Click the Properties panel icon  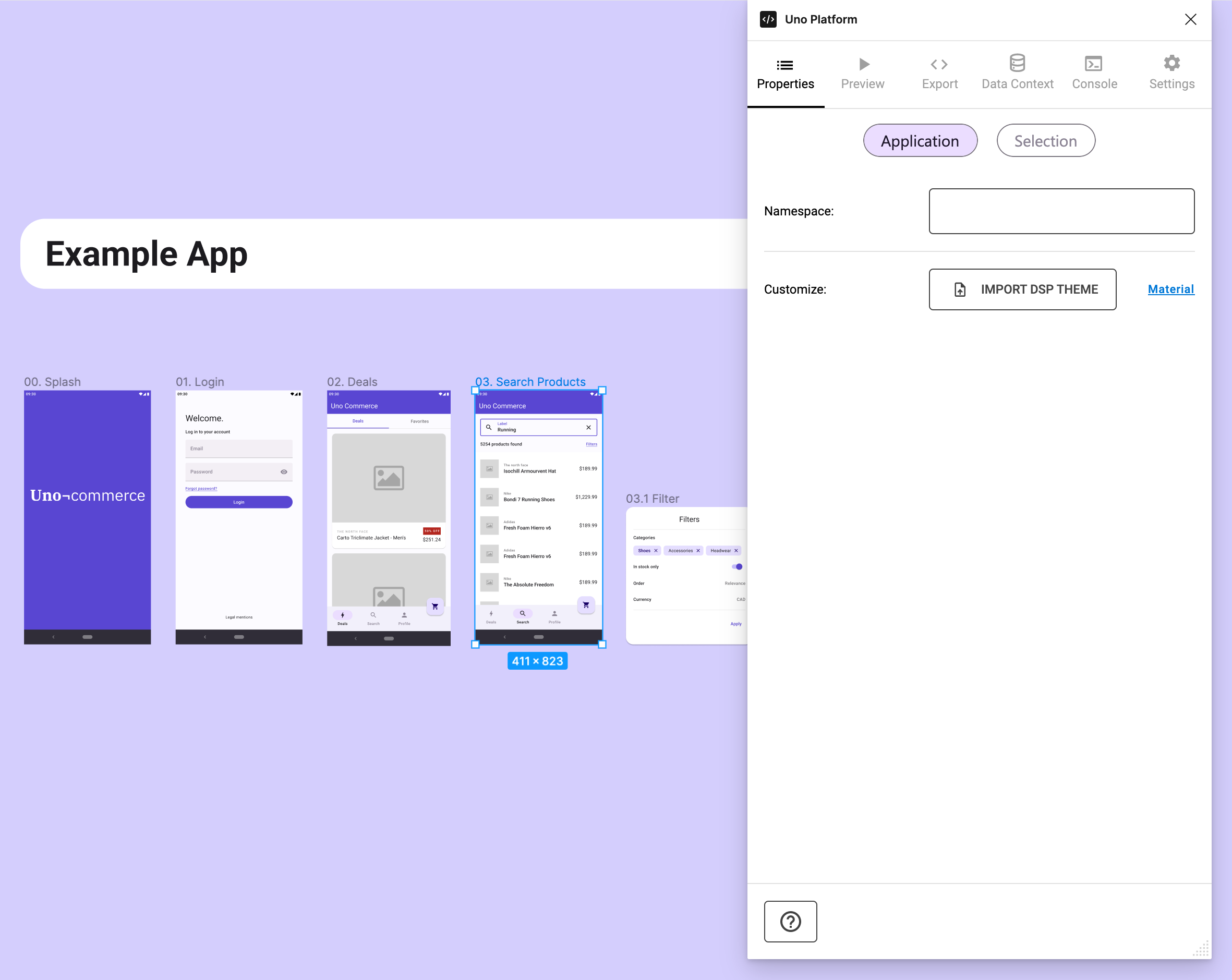coord(785,63)
